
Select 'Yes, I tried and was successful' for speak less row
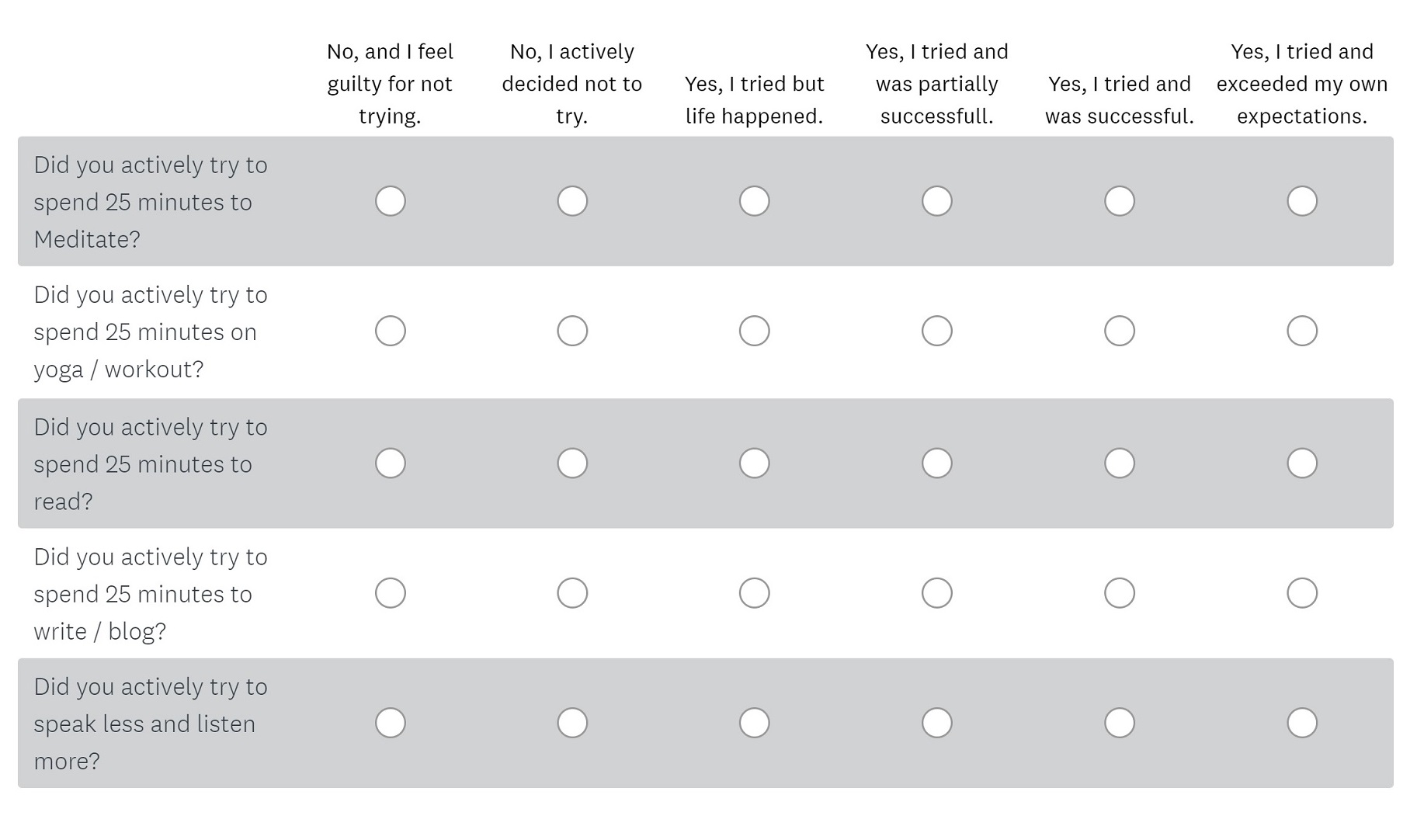1119,723
